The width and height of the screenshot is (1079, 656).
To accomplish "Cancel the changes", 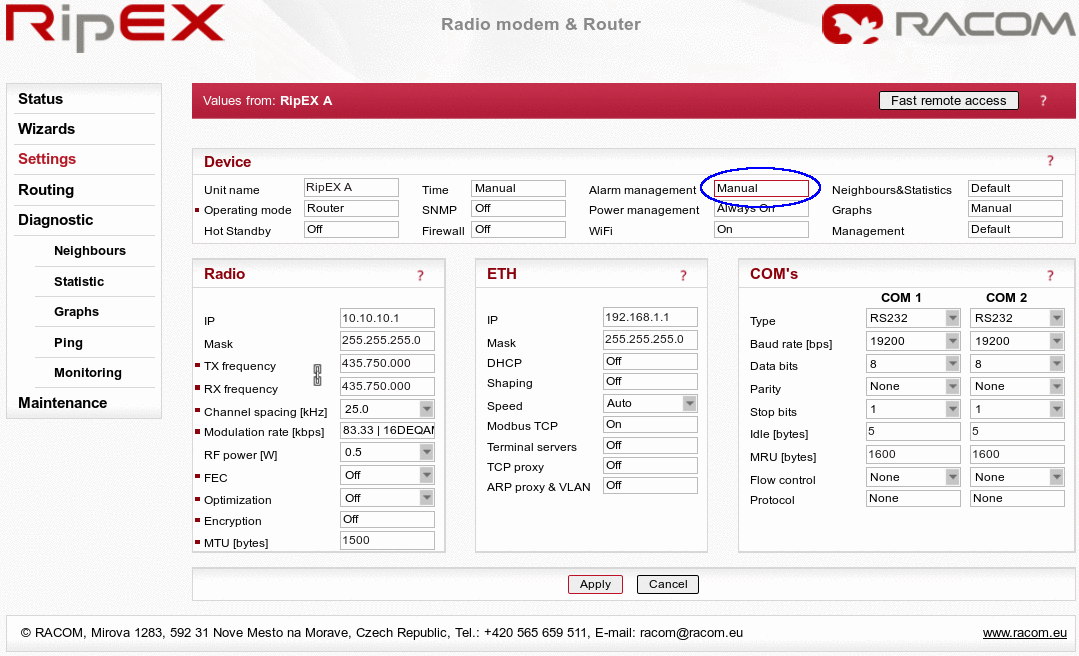I will [x=667, y=584].
